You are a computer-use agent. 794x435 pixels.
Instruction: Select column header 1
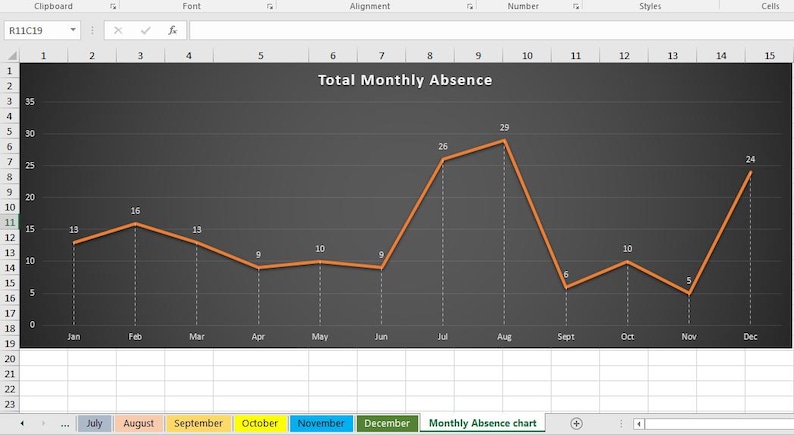click(x=44, y=56)
